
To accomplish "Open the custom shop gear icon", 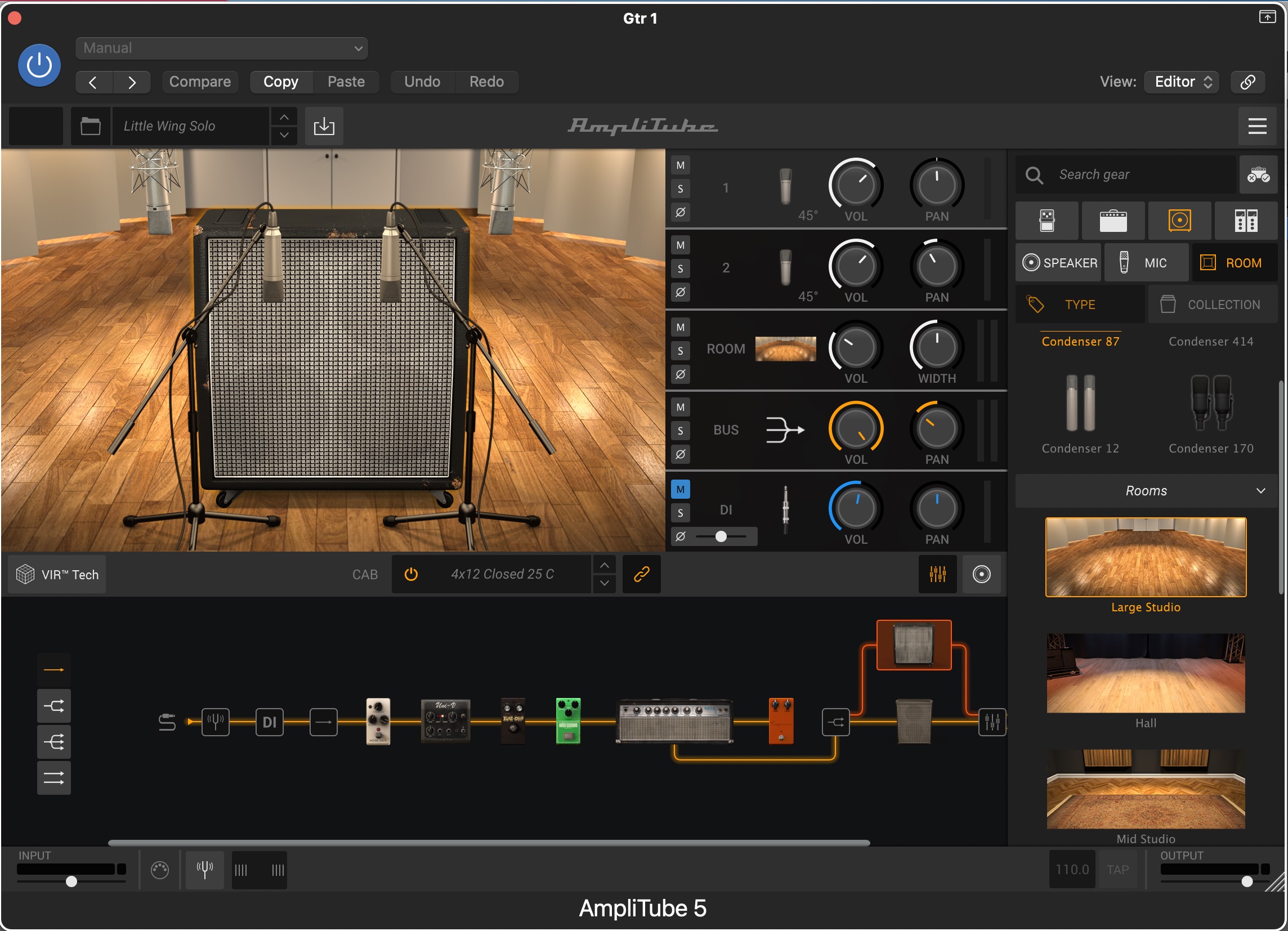I will coord(1258,175).
